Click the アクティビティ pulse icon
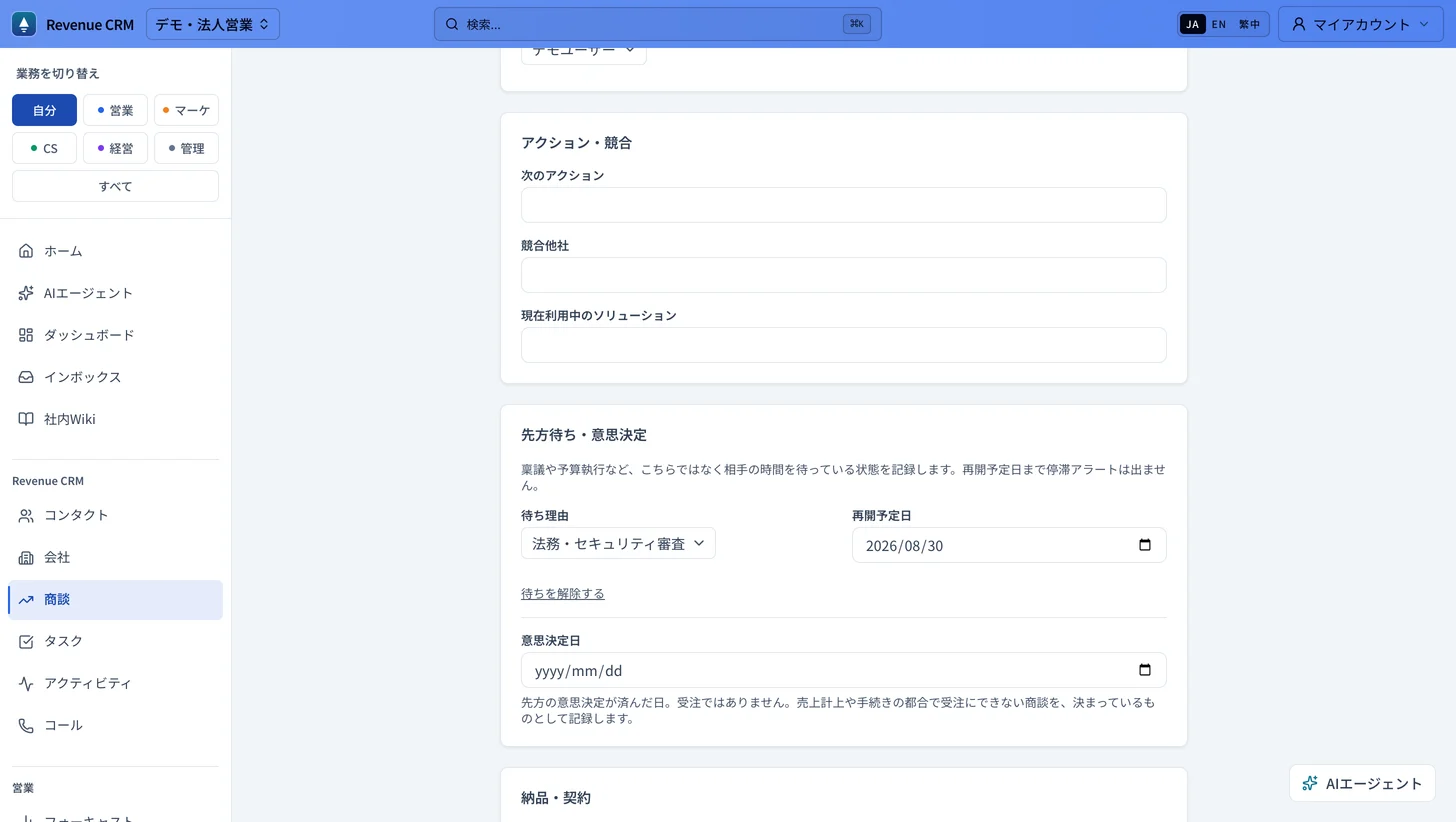Image resolution: width=1456 pixels, height=822 pixels. [x=26, y=683]
